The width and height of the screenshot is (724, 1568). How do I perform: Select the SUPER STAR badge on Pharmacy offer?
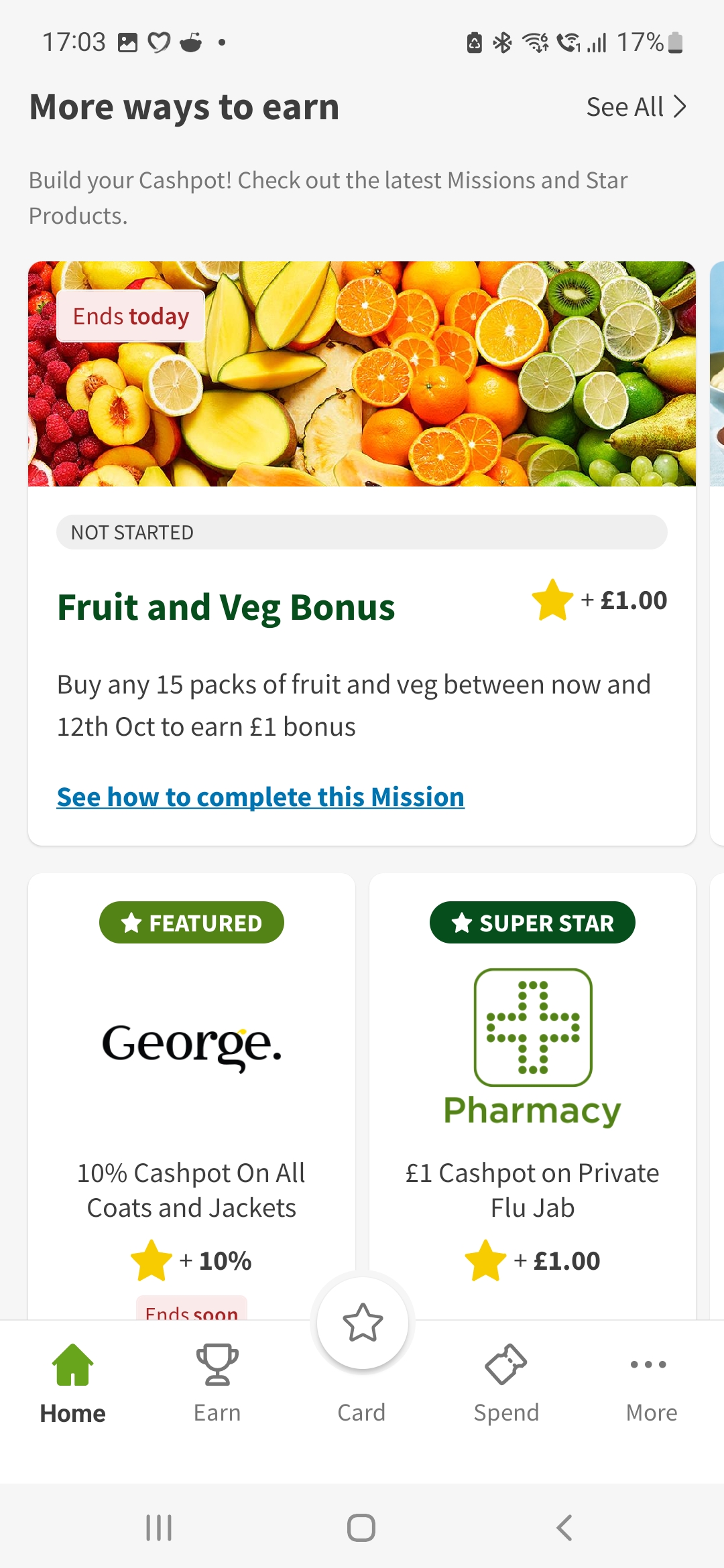[532, 923]
